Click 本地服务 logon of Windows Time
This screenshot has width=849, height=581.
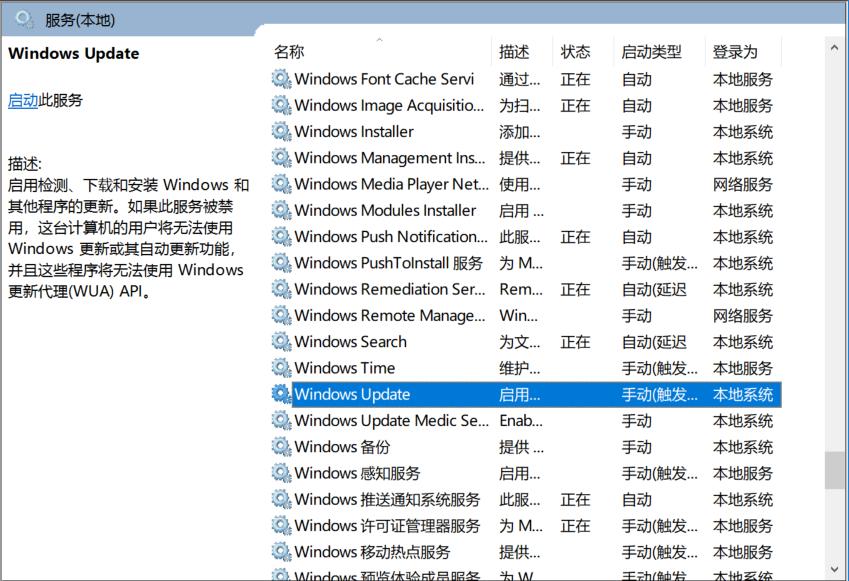743,368
